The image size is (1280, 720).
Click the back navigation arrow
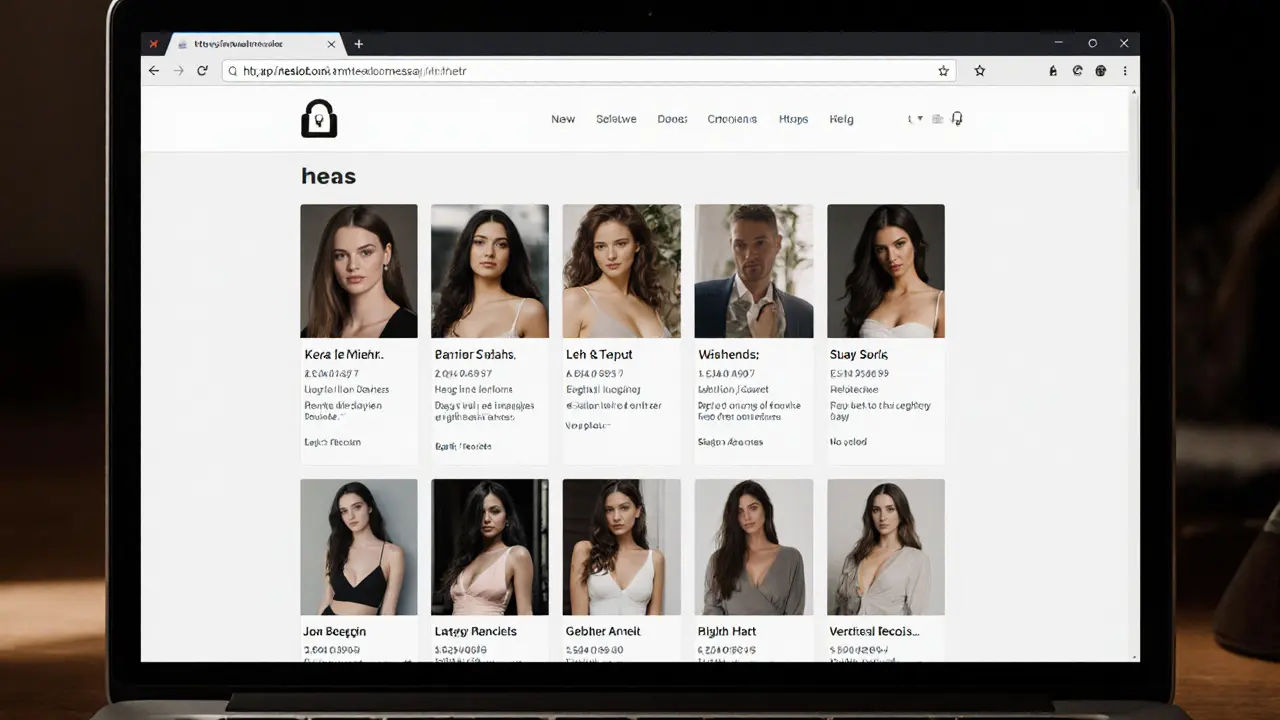(153, 71)
